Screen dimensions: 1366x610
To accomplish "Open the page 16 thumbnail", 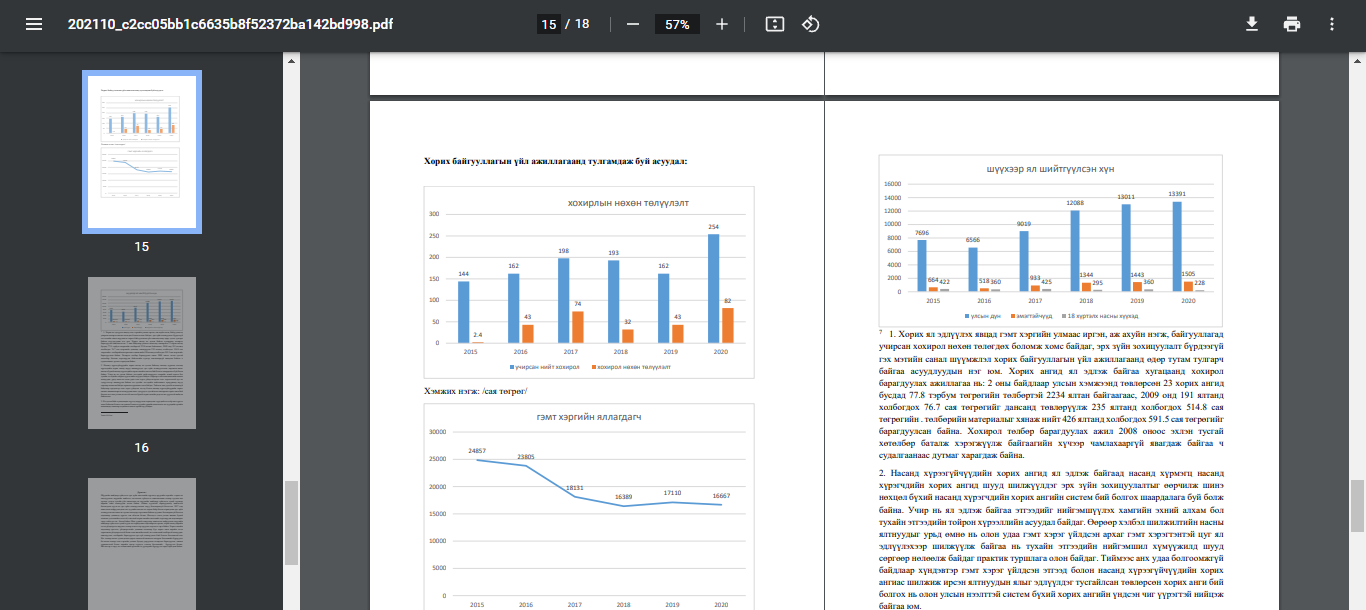I will (142, 353).
